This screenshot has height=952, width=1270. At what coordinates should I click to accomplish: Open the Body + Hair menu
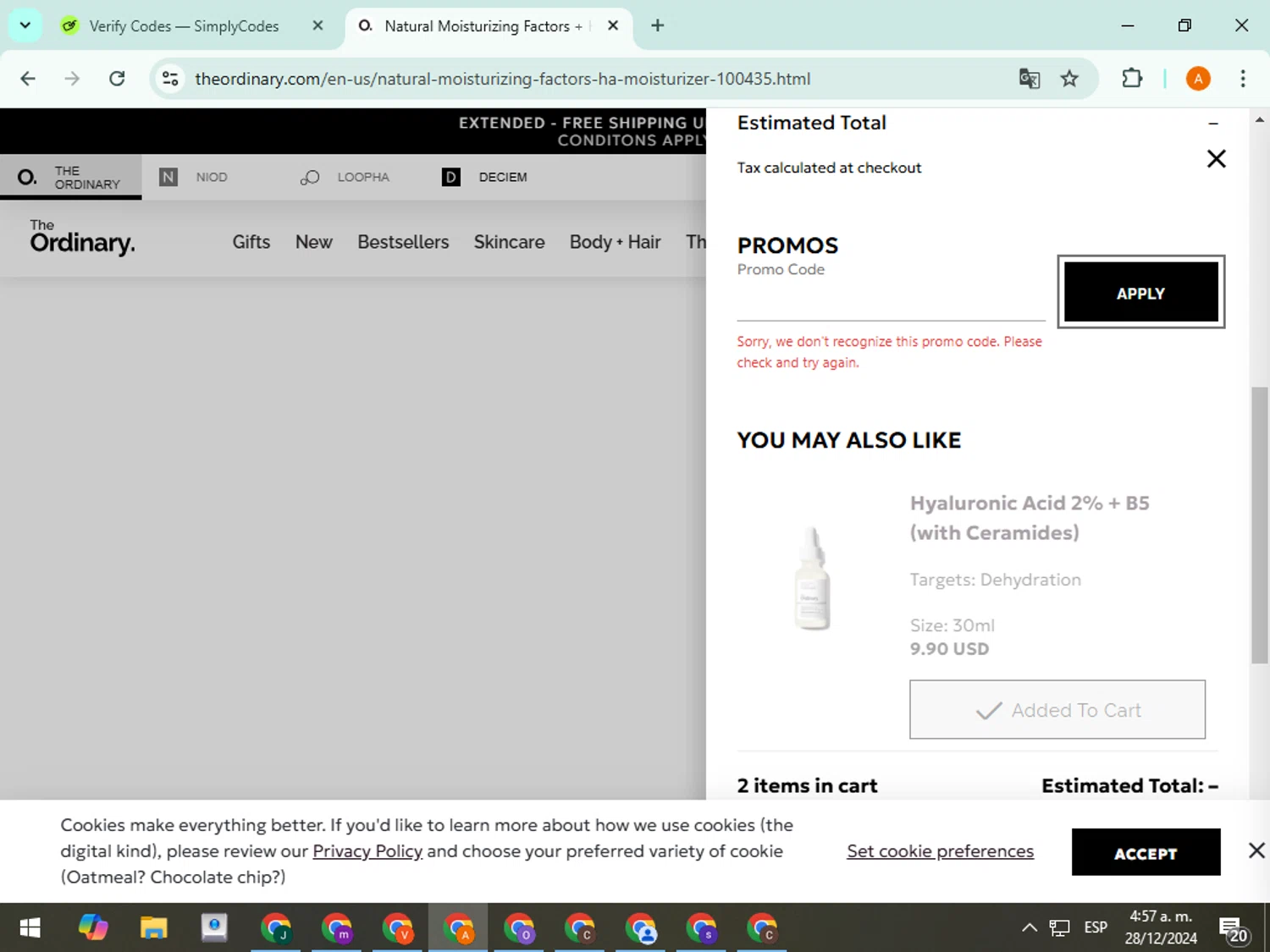click(x=615, y=242)
